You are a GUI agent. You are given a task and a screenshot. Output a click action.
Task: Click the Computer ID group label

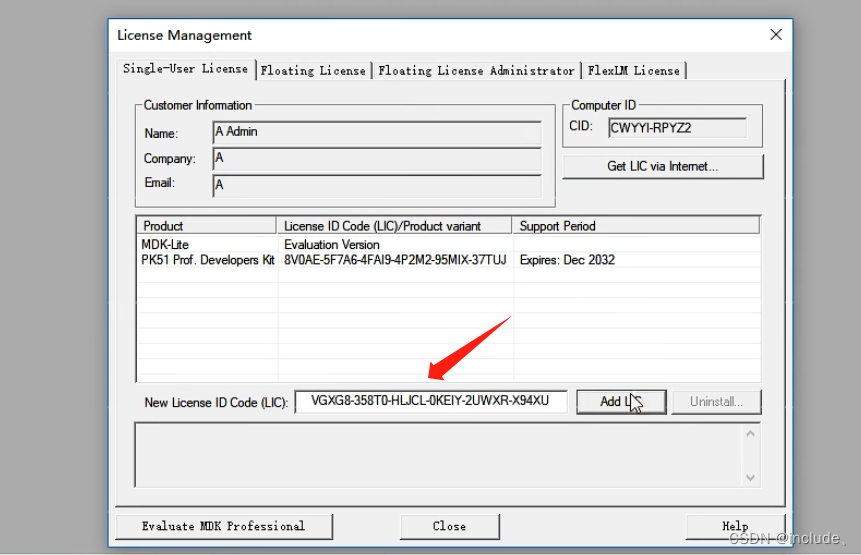603,105
